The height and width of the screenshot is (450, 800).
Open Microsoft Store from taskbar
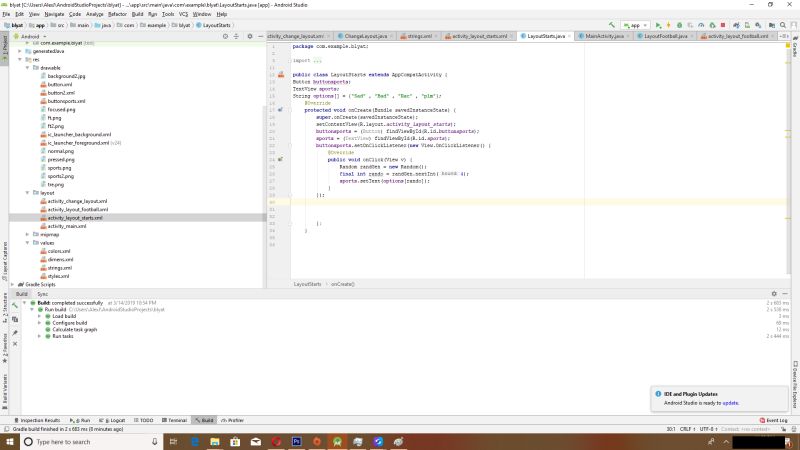[x=235, y=441]
